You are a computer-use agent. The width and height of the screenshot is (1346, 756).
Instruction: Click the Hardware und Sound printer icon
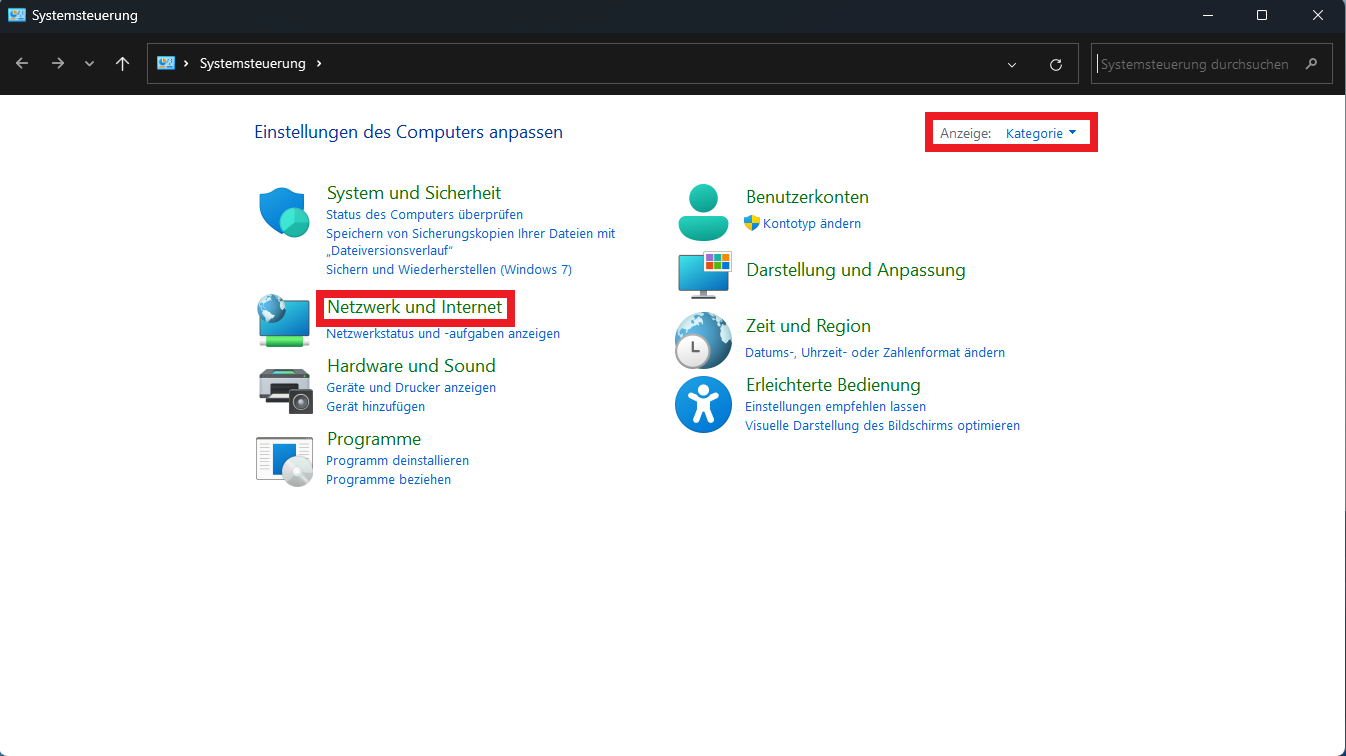pos(285,389)
